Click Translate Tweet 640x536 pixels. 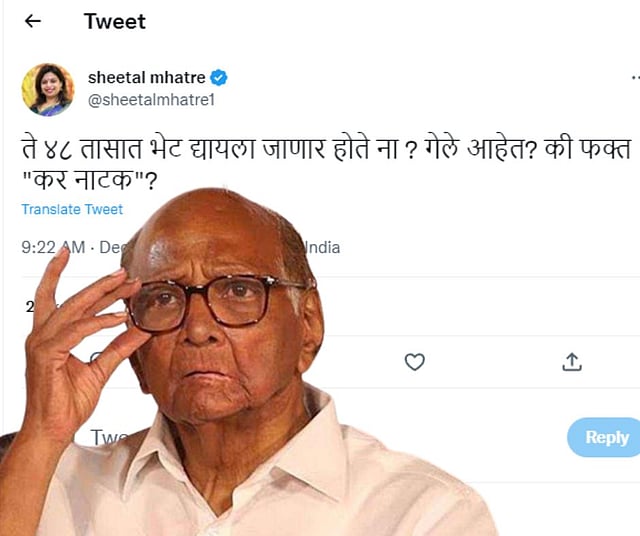(72, 209)
